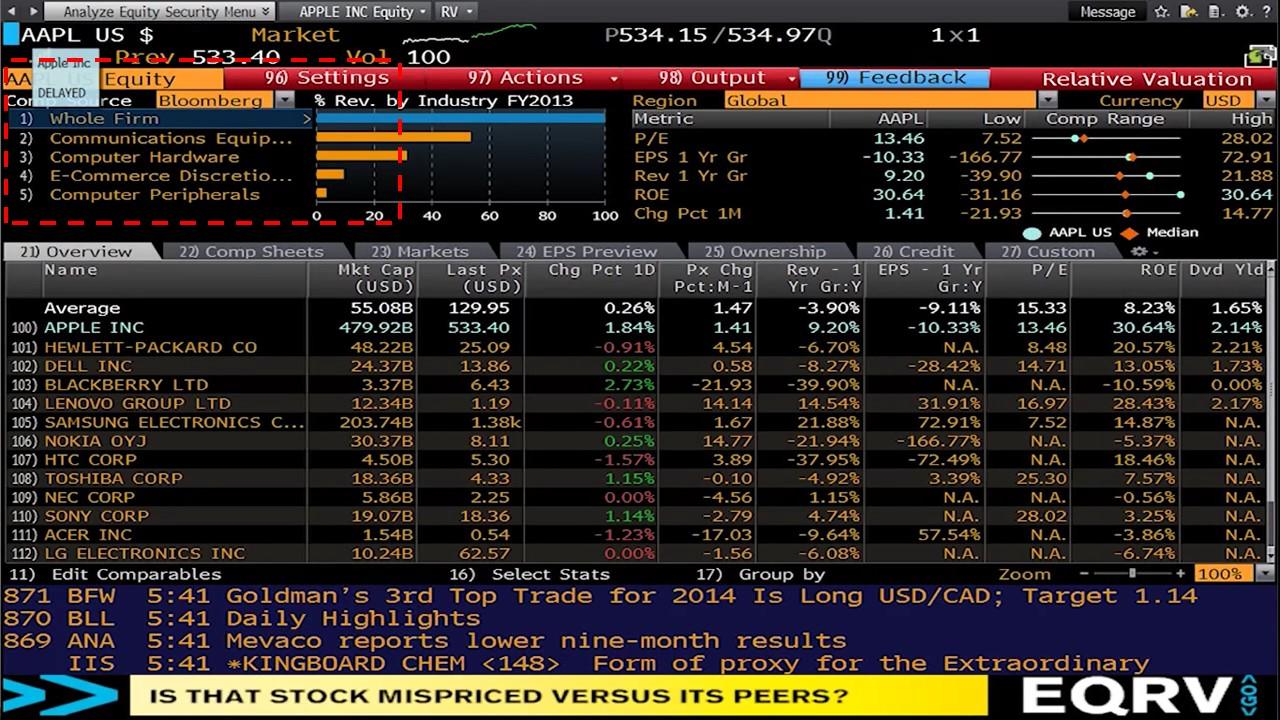The width and height of the screenshot is (1280, 720).
Task: Select the Whole Firm comparables option
Action: coord(105,117)
